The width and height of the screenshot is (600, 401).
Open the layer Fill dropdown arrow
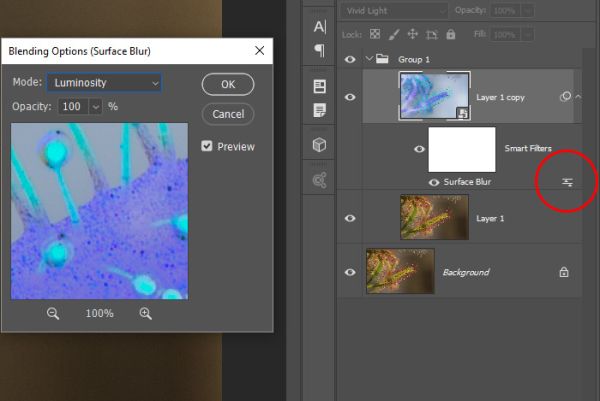528,35
